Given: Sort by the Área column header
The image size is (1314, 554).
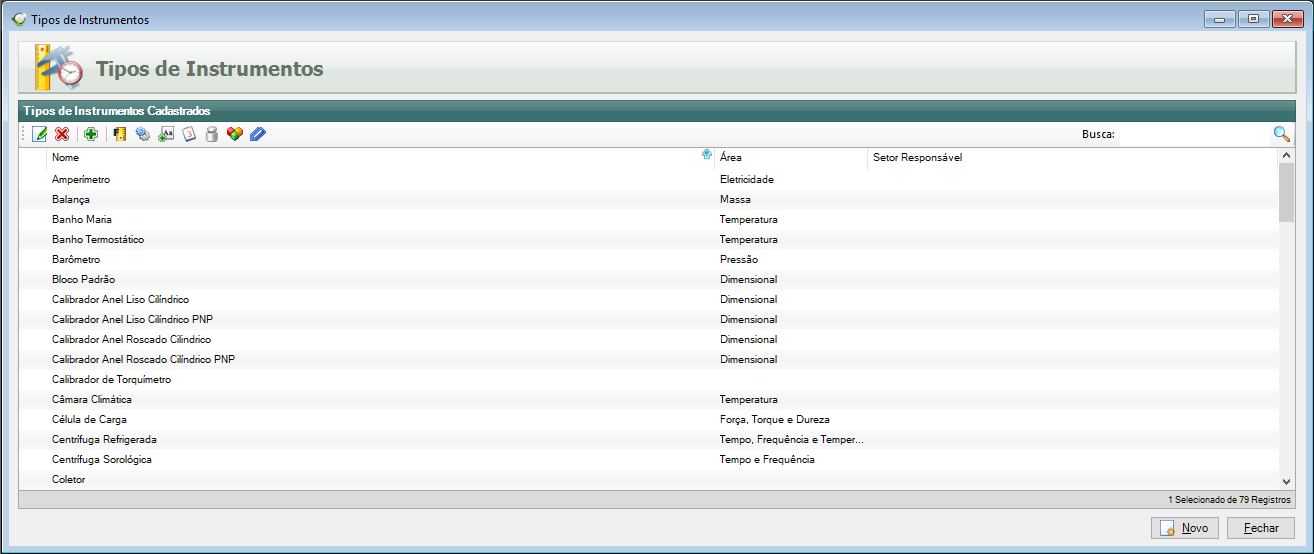Looking at the screenshot, I should click(x=791, y=158).
